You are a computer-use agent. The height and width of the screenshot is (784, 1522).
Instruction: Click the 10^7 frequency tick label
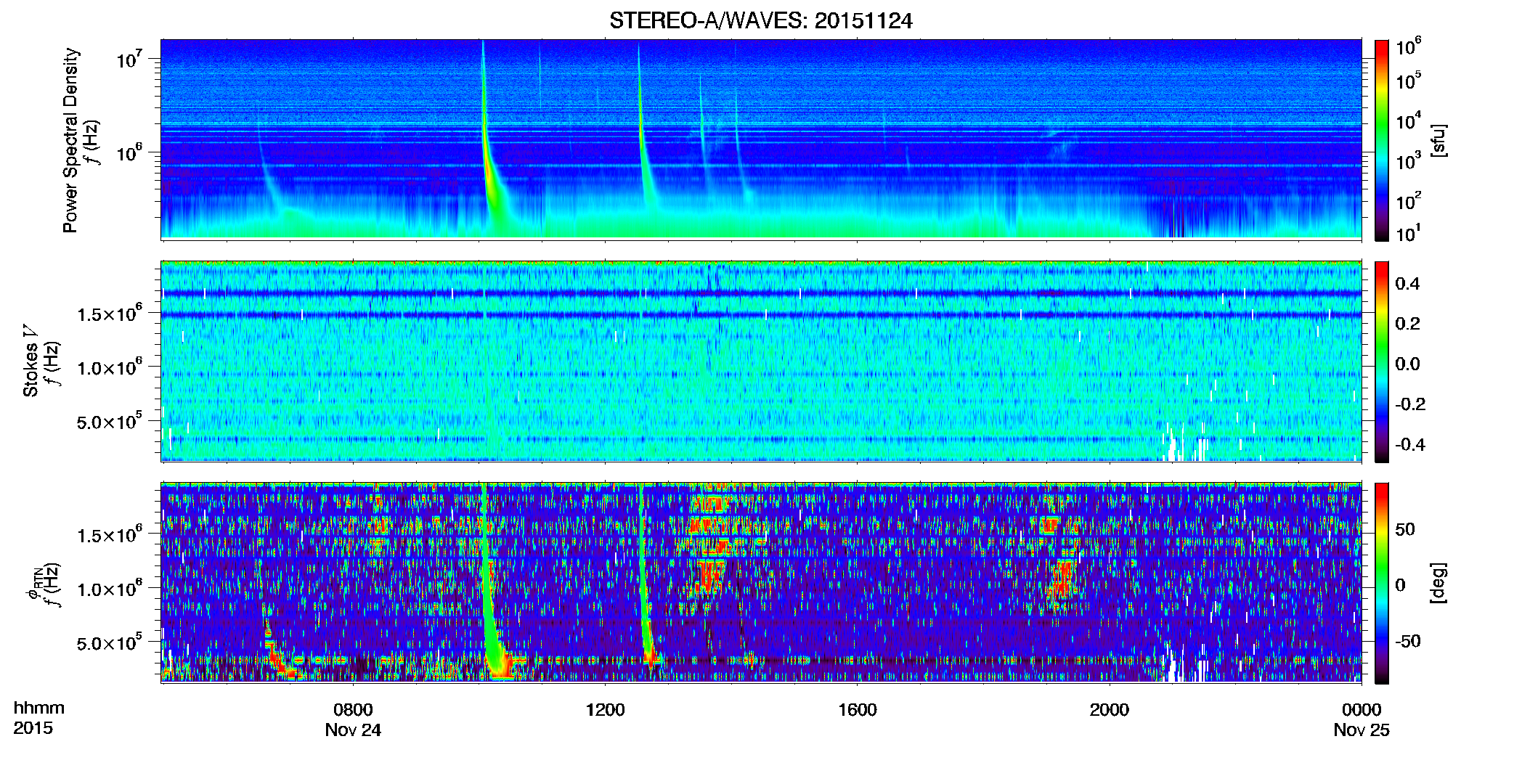(129, 58)
